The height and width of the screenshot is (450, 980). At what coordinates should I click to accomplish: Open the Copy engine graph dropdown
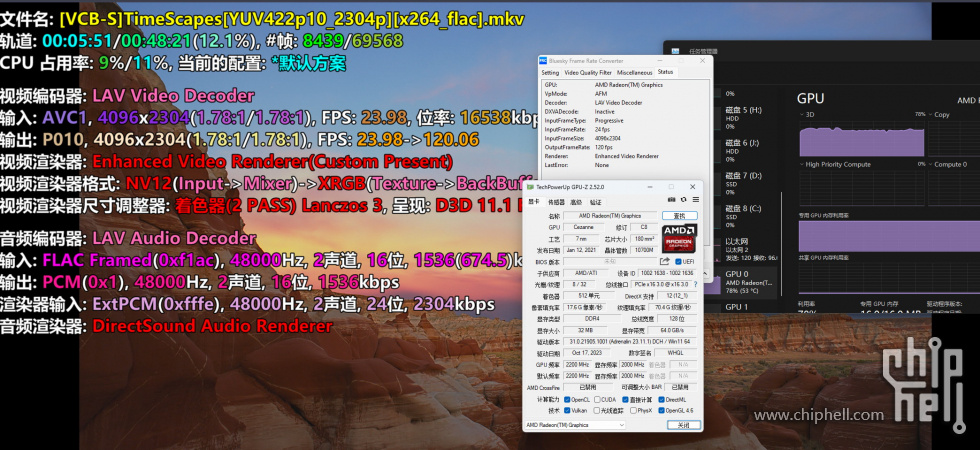931,114
